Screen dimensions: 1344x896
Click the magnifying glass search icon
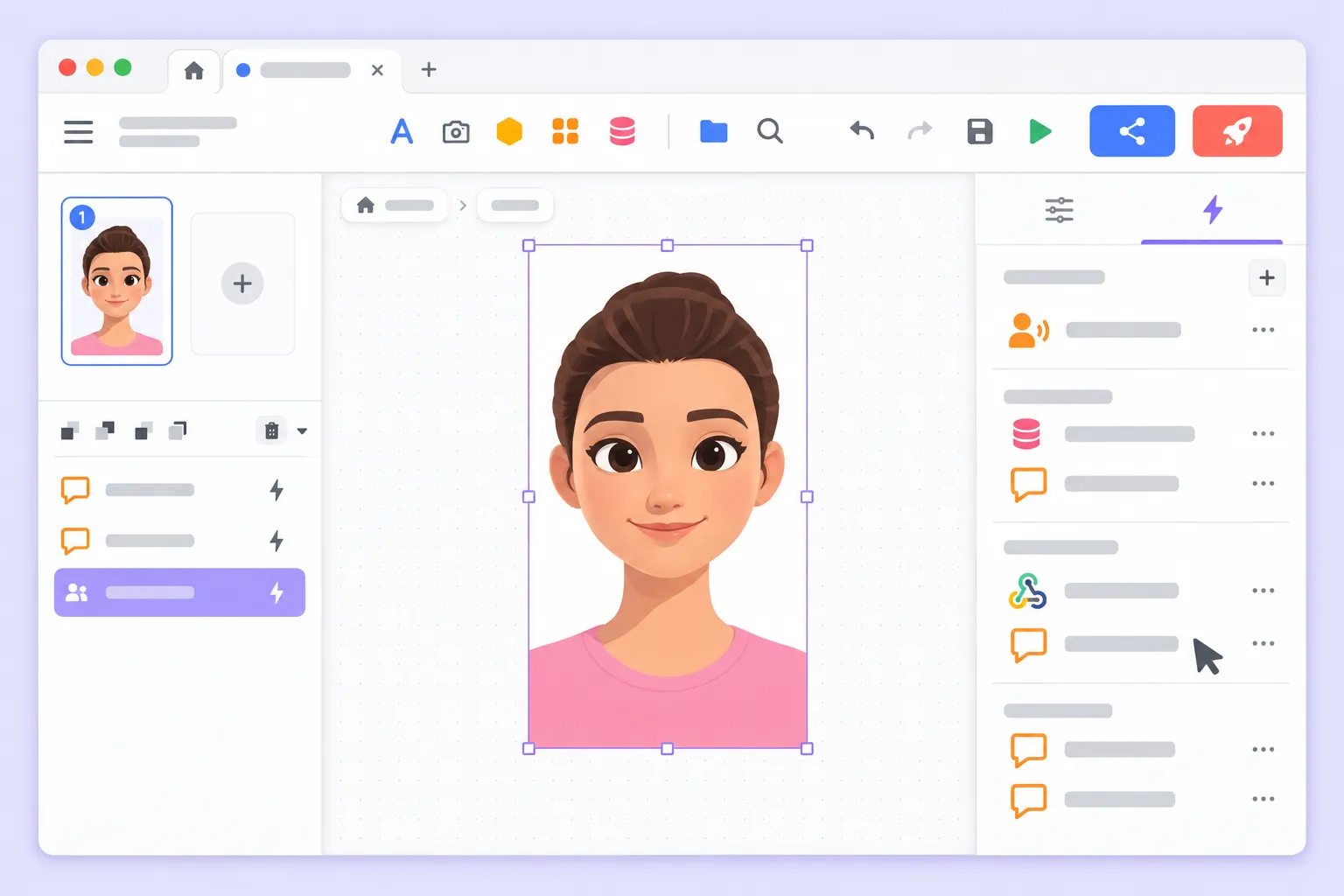770,131
